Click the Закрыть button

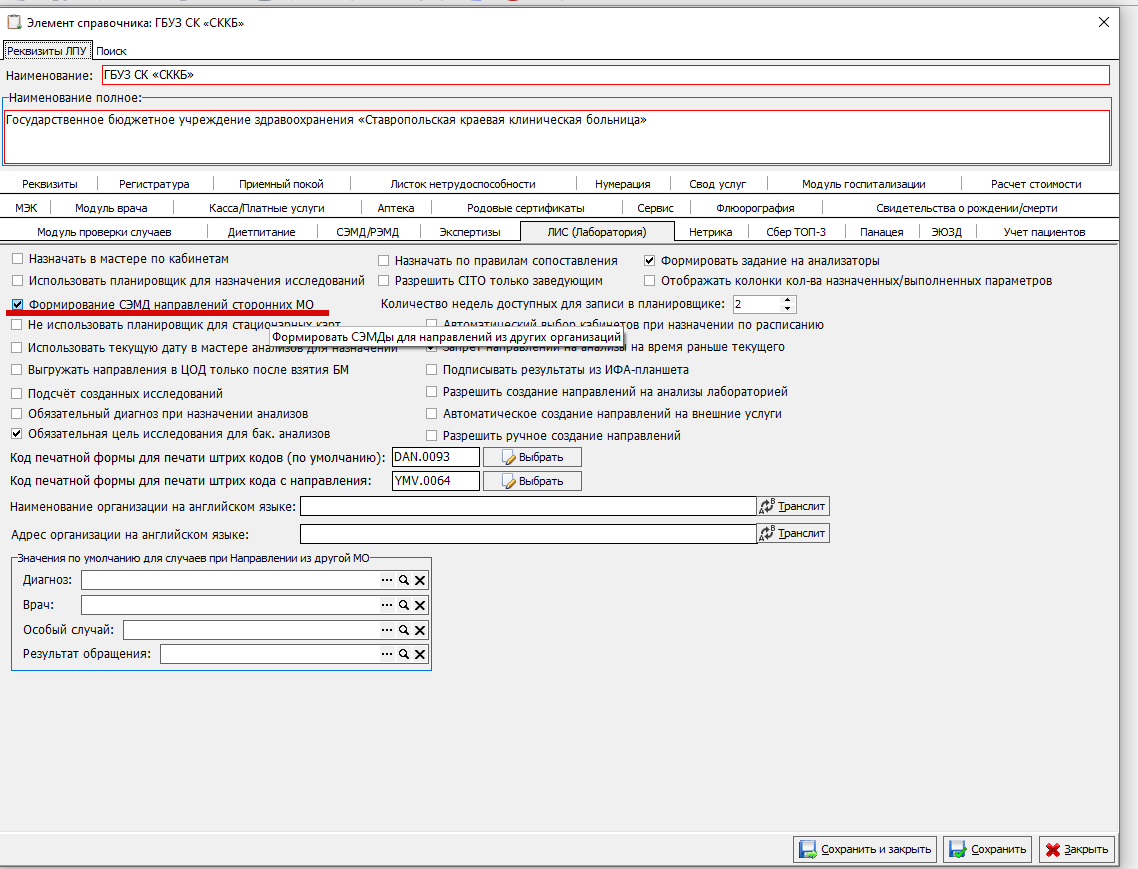tap(1077, 849)
